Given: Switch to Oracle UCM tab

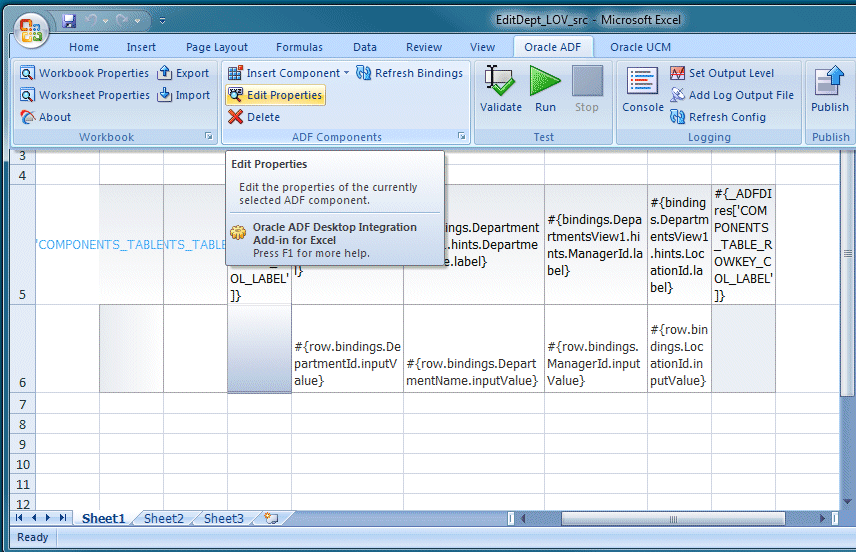Looking at the screenshot, I should coord(640,48).
